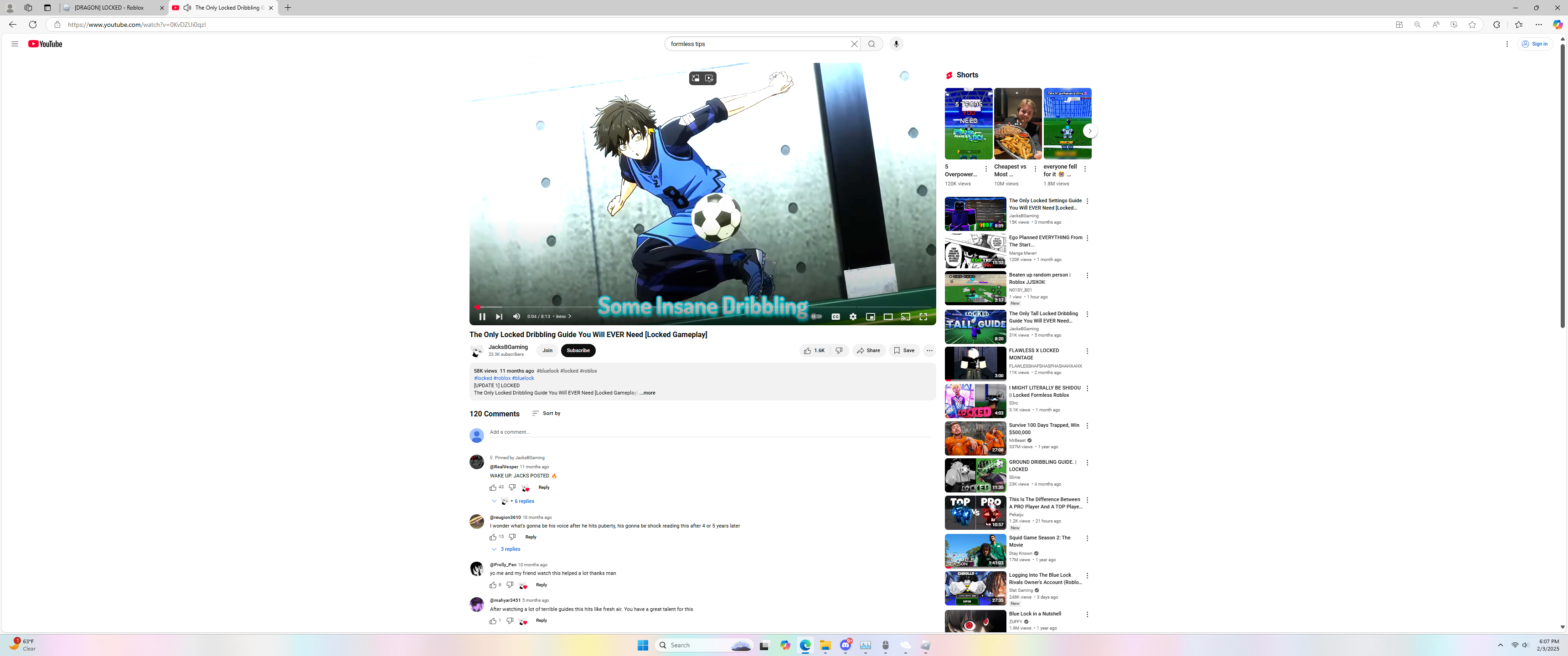Open Edge workspaces button
This screenshot has width=1568, height=656.
[x=28, y=8]
